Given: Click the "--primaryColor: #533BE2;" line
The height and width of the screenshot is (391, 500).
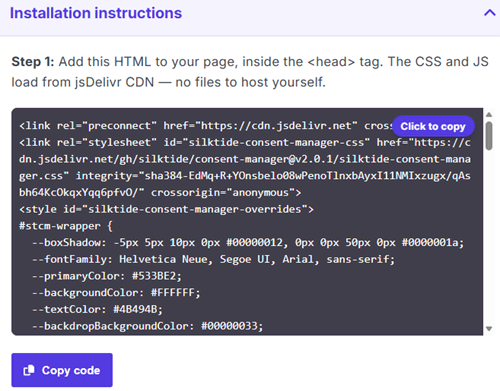Looking at the screenshot, I should pyautogui.click(x=107, y=276).
